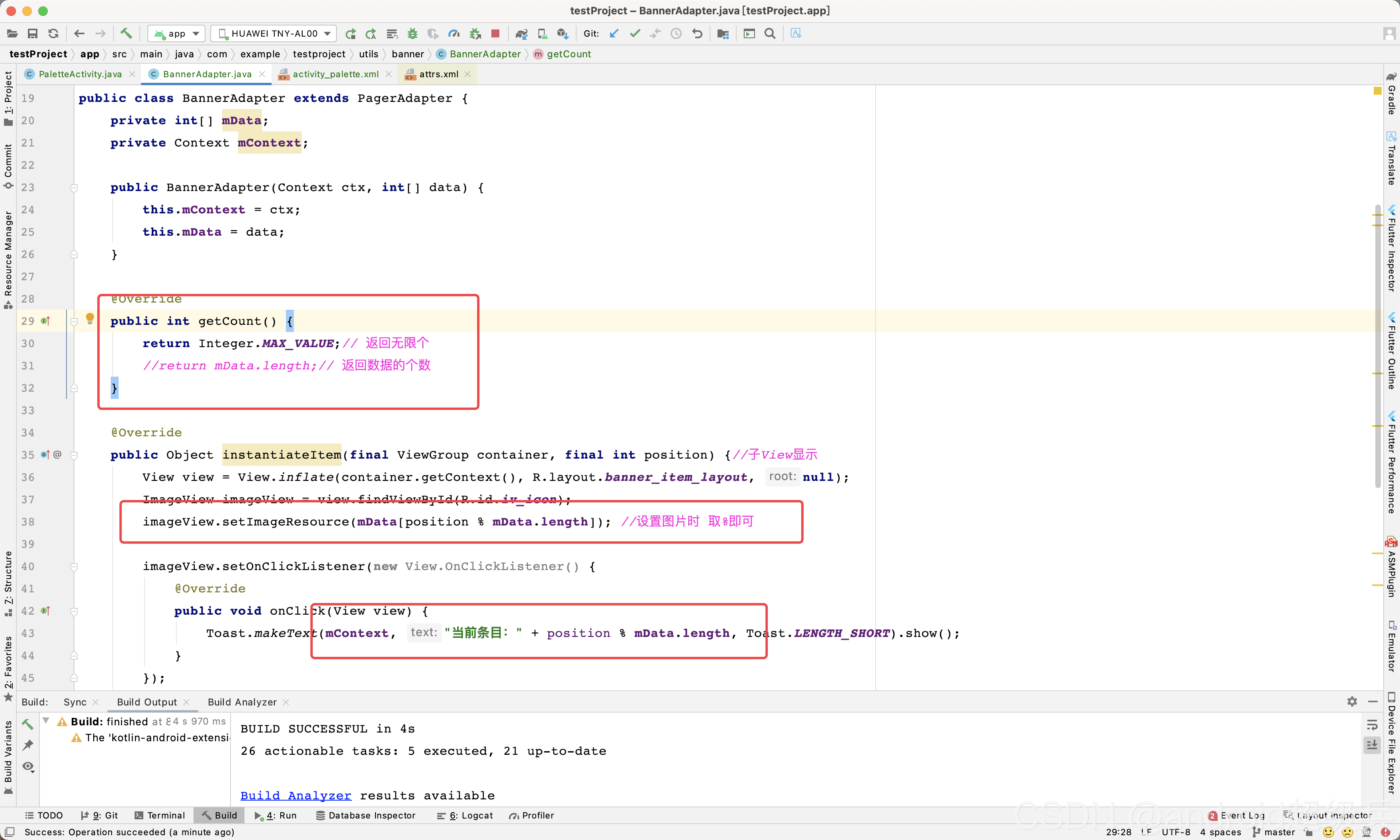Toggle soft-wrap in build output
The width and height of the screenshot is (1400, 840).
(1372, 725)
